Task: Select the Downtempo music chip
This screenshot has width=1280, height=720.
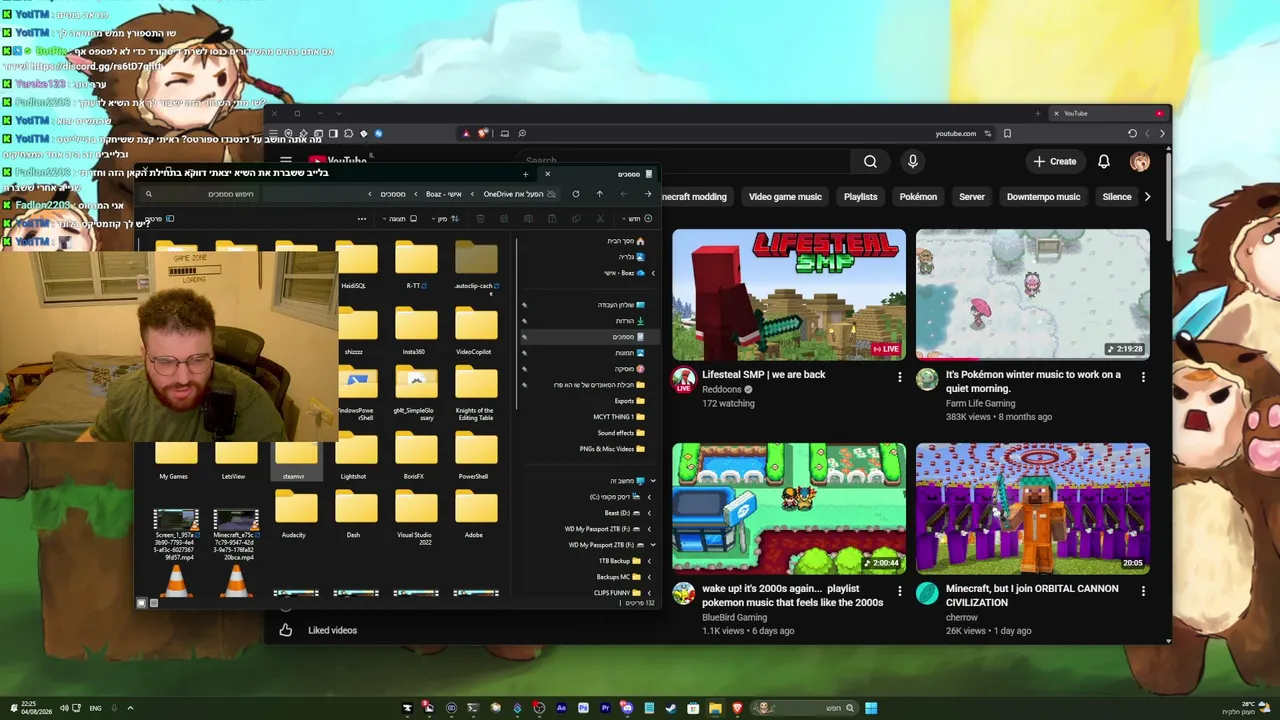Action: click(x=1043, y=197)
